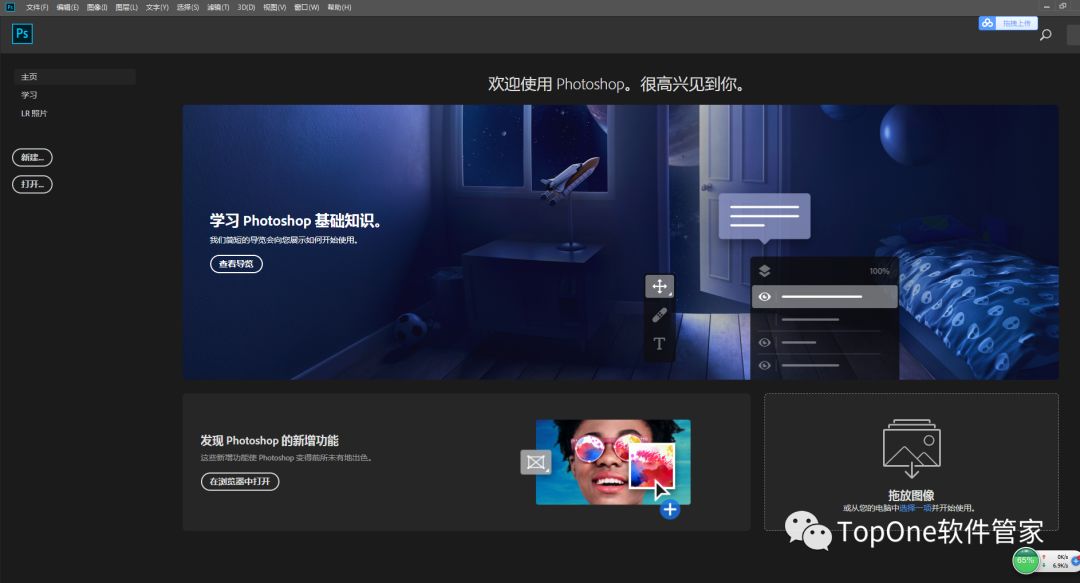Click the small Ps title bar icon

10,7
